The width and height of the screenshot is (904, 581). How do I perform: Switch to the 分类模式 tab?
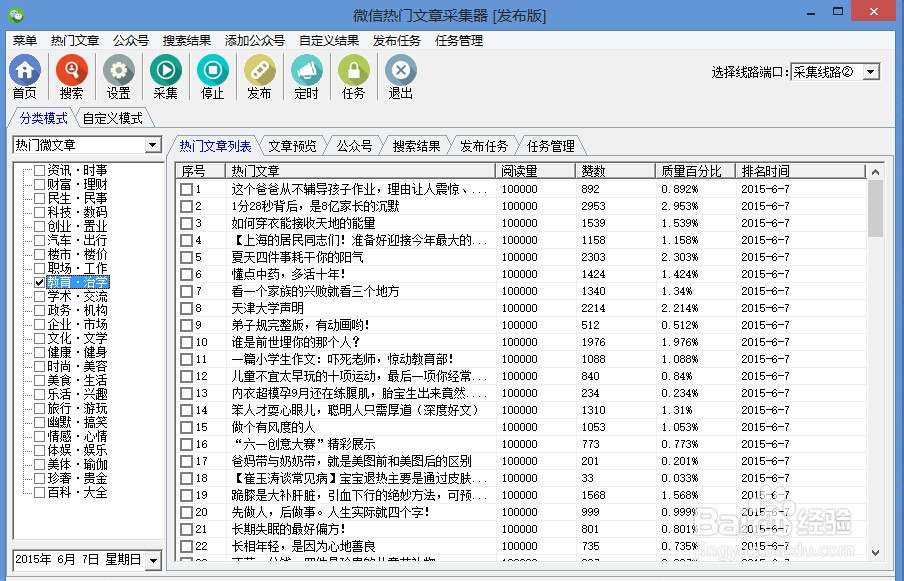coord(44,118)
